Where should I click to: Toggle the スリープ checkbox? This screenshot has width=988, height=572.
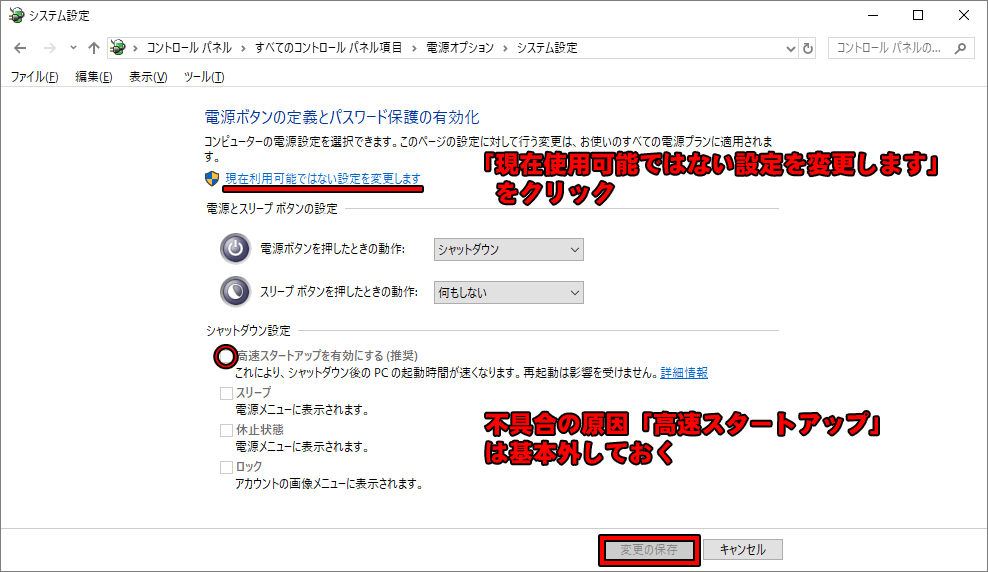click(226, 393)
